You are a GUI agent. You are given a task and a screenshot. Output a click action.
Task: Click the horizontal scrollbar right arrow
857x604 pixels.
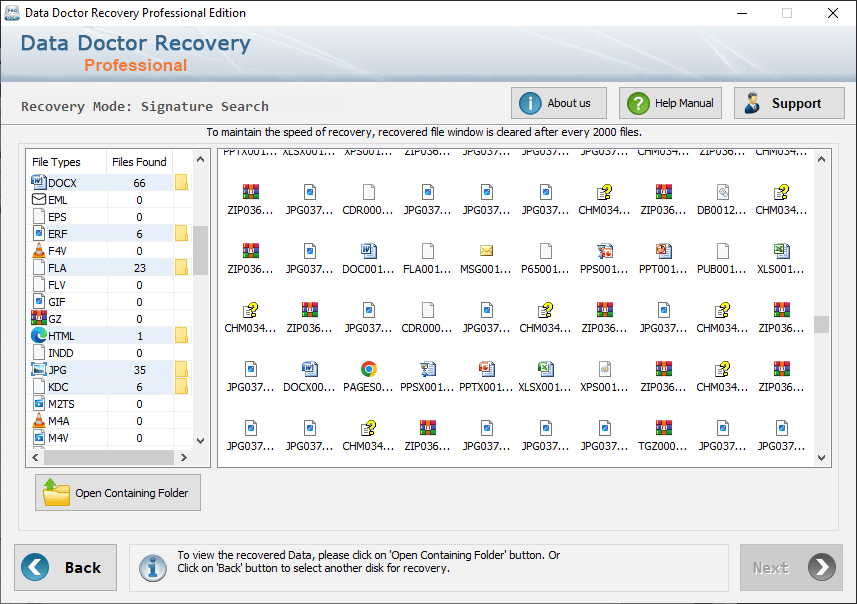pos(184,458)
